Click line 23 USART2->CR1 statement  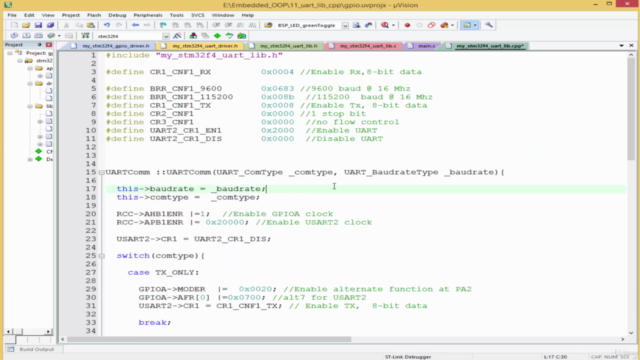point(193,239)
